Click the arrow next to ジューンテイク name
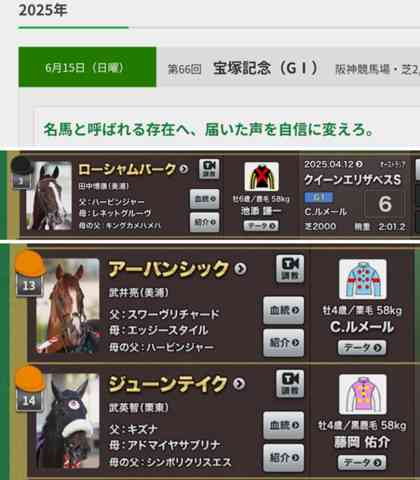The height and width of the screenshot is (480, 420). point(239,384)
